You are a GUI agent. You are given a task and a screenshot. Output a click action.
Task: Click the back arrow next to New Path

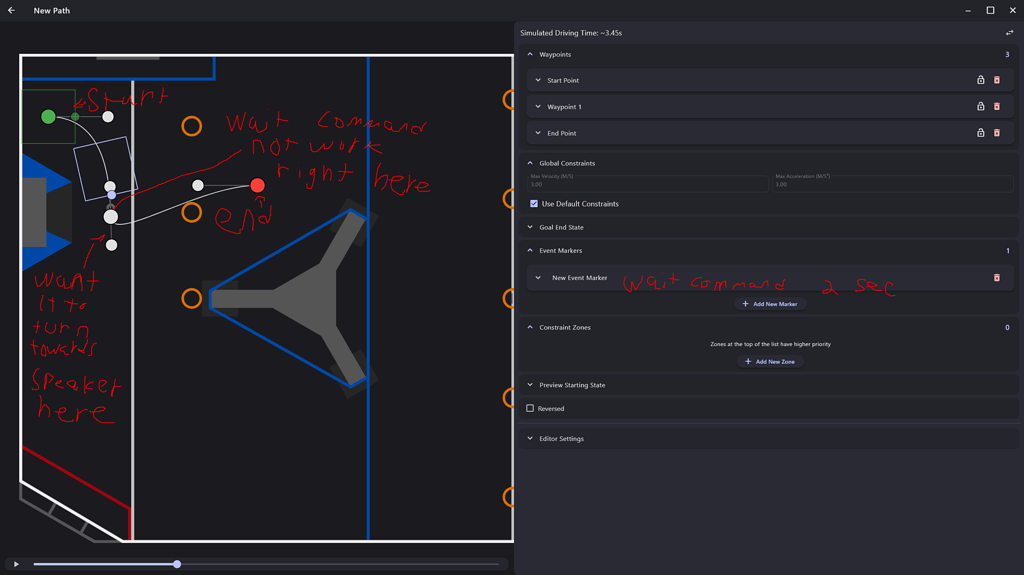pos(11,11)
